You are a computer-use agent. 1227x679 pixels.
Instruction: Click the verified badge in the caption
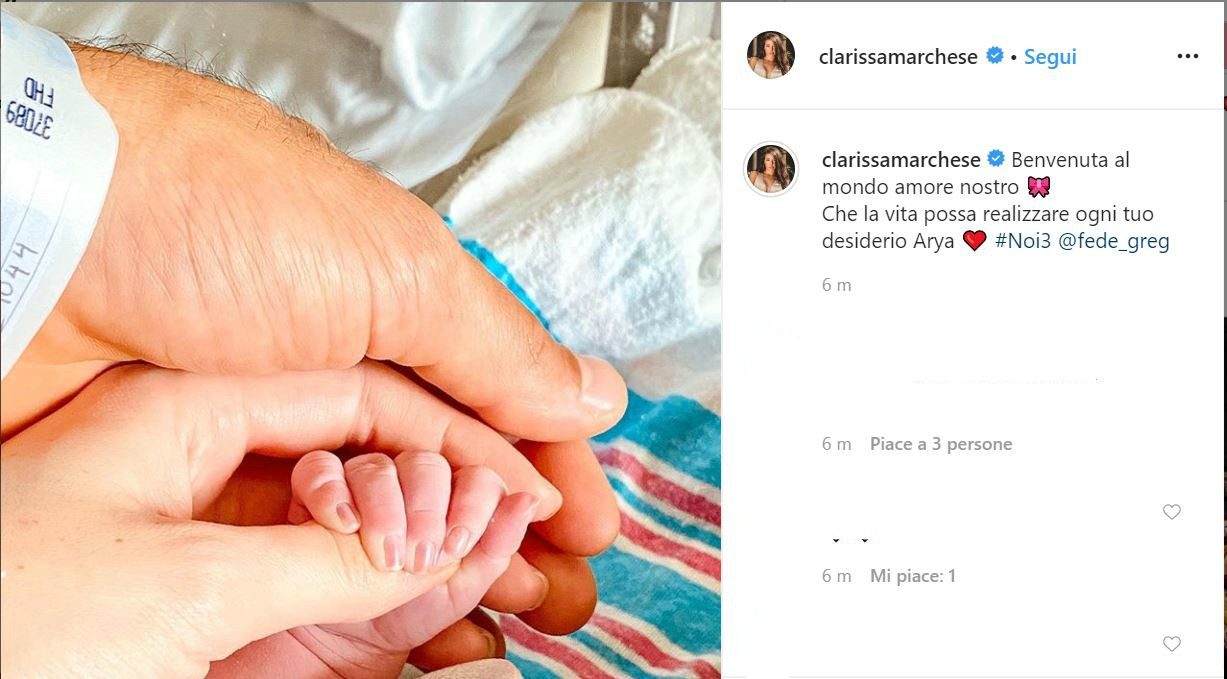pos(997,159)
